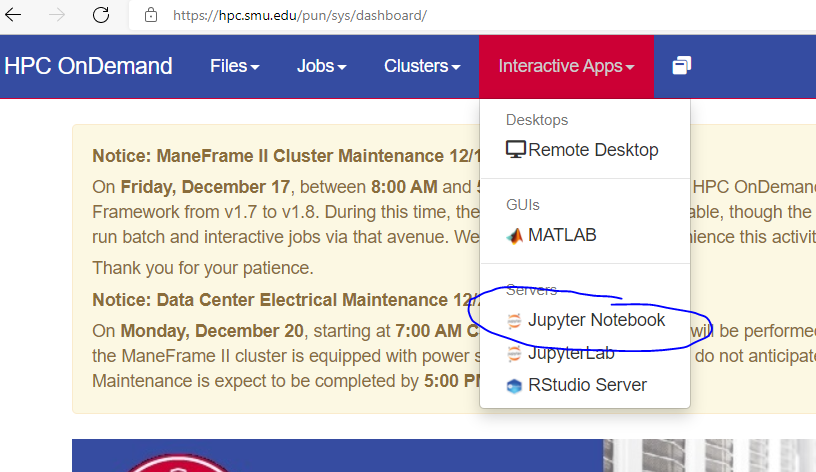Click the ManeFrame II Cluster Maintenance notice heading
This screenshot has height=472, width=816.
[x=286, y=156]
